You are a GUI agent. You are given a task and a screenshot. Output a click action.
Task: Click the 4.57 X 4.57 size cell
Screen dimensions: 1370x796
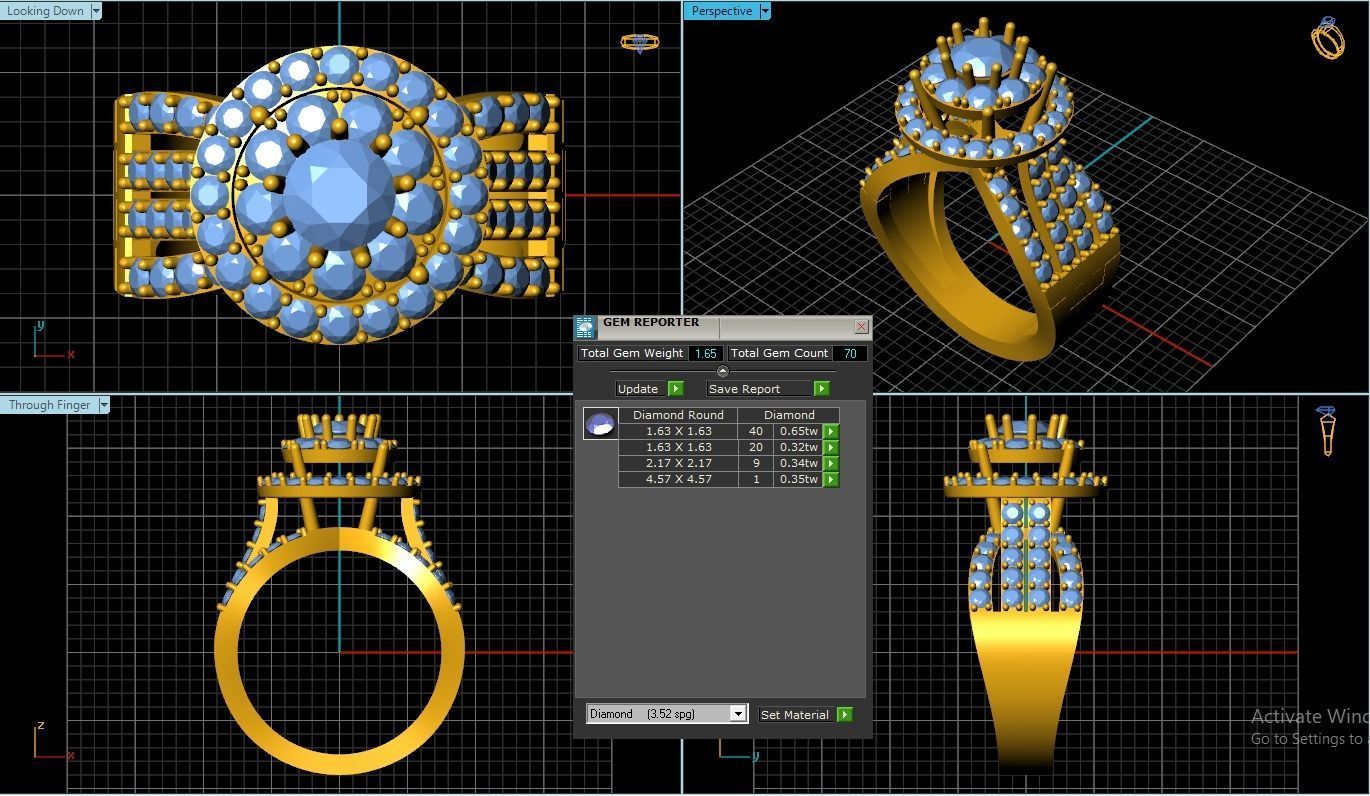[679, 479]
